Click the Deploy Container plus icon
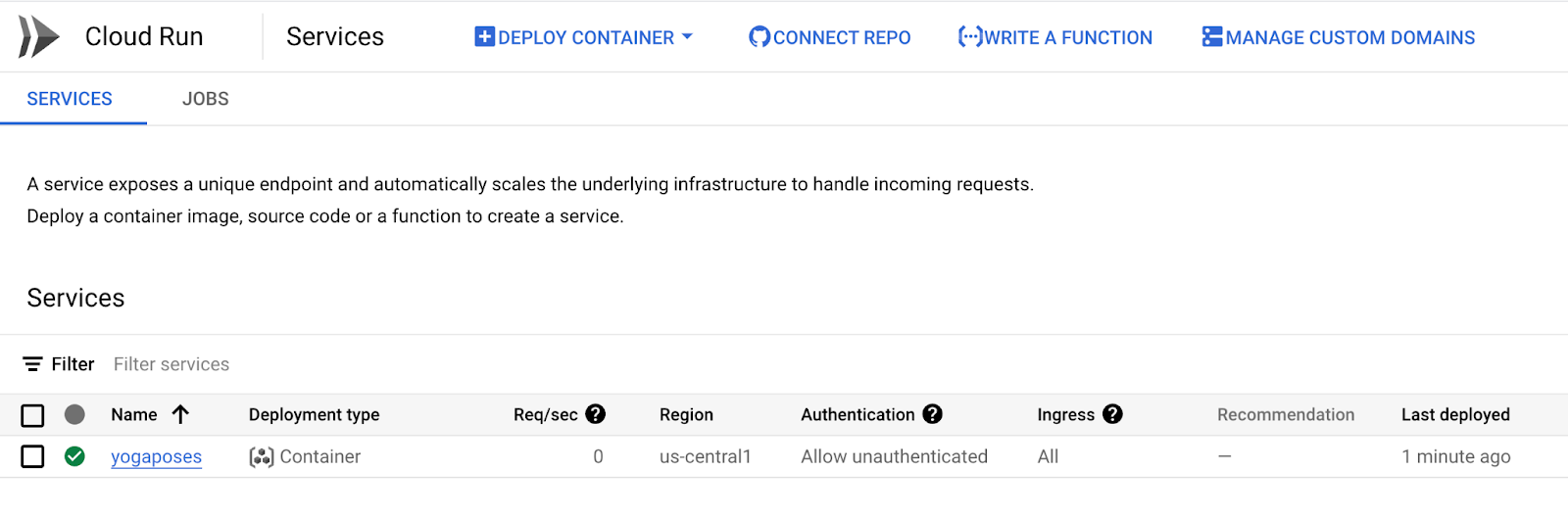 pyautogui.click(x=484, y=37)
